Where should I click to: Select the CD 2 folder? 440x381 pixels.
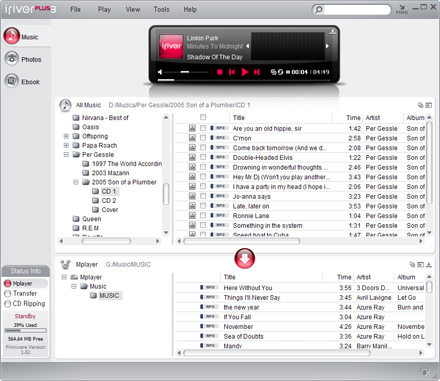109,200
